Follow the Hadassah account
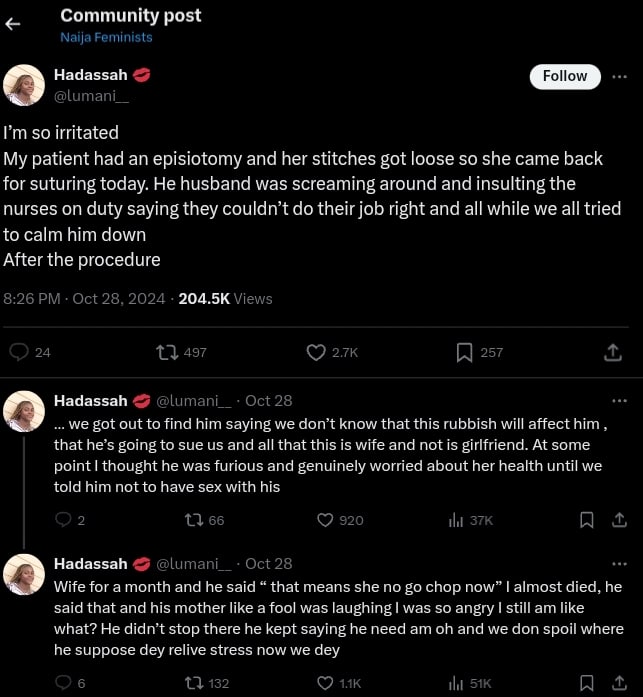 tap(564, 76)
